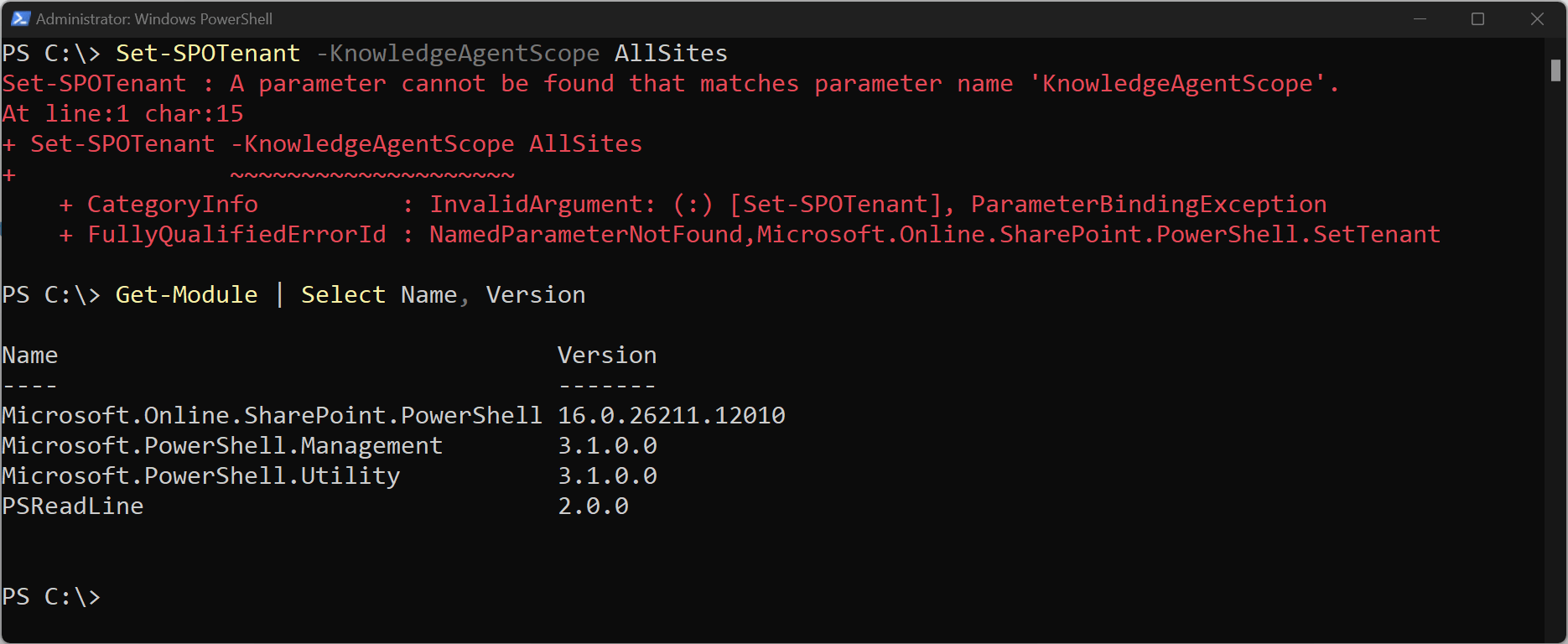Maximize the PowerShell window
Screen dimensions: 1568x644
(x=1477, y=18)
